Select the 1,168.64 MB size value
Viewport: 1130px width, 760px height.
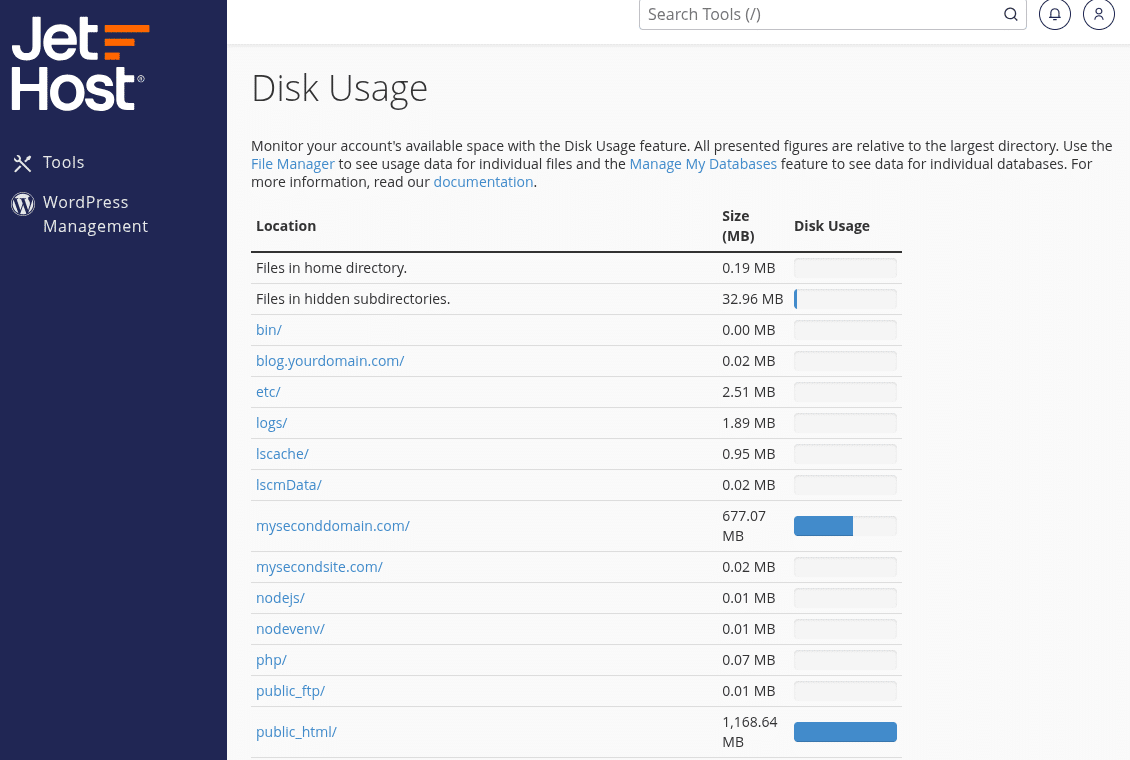pyautogui.click(x=749, y=732)
